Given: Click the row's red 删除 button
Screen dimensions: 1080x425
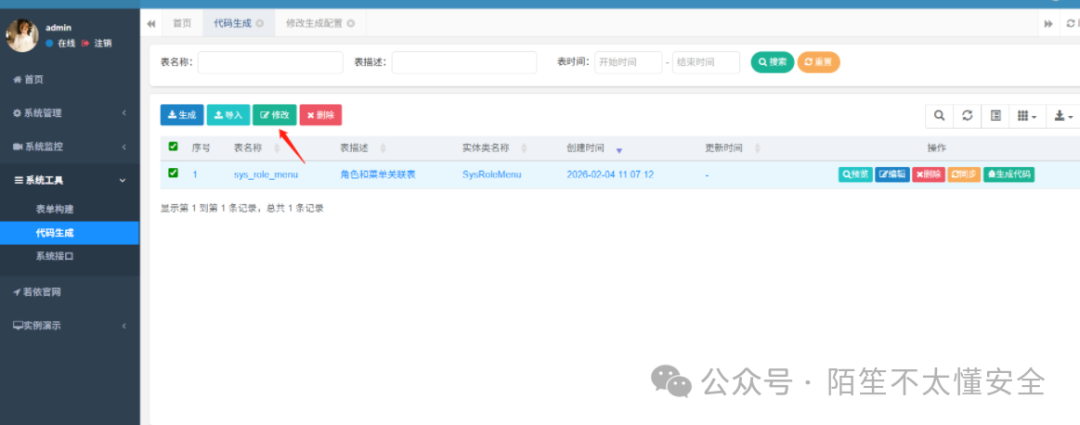Looking at the screenshot, I should [x=928, y=174].
